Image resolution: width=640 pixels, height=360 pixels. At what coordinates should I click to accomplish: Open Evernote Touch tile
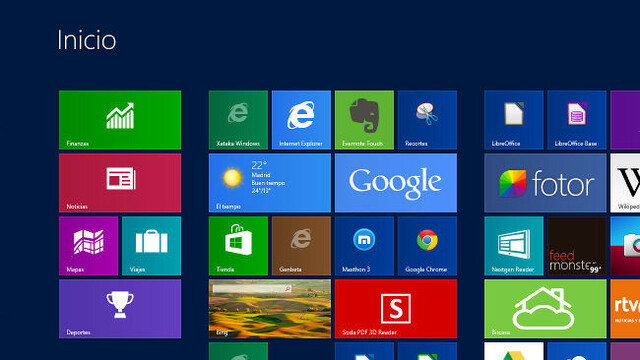(364, 120)
